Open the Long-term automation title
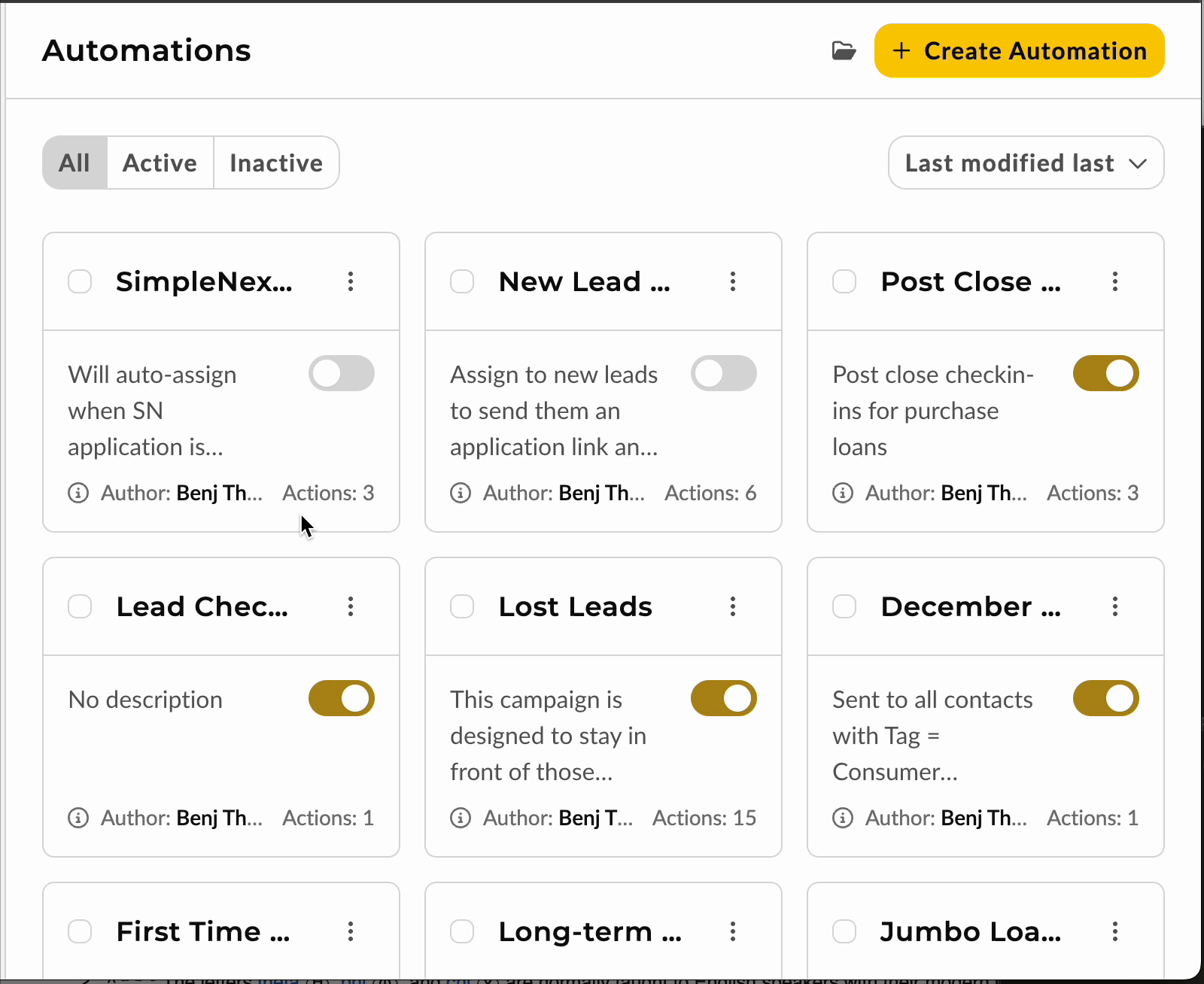The width and height of the screenshot is (1204, 984). pyautogui.click(x=590, y=931)
